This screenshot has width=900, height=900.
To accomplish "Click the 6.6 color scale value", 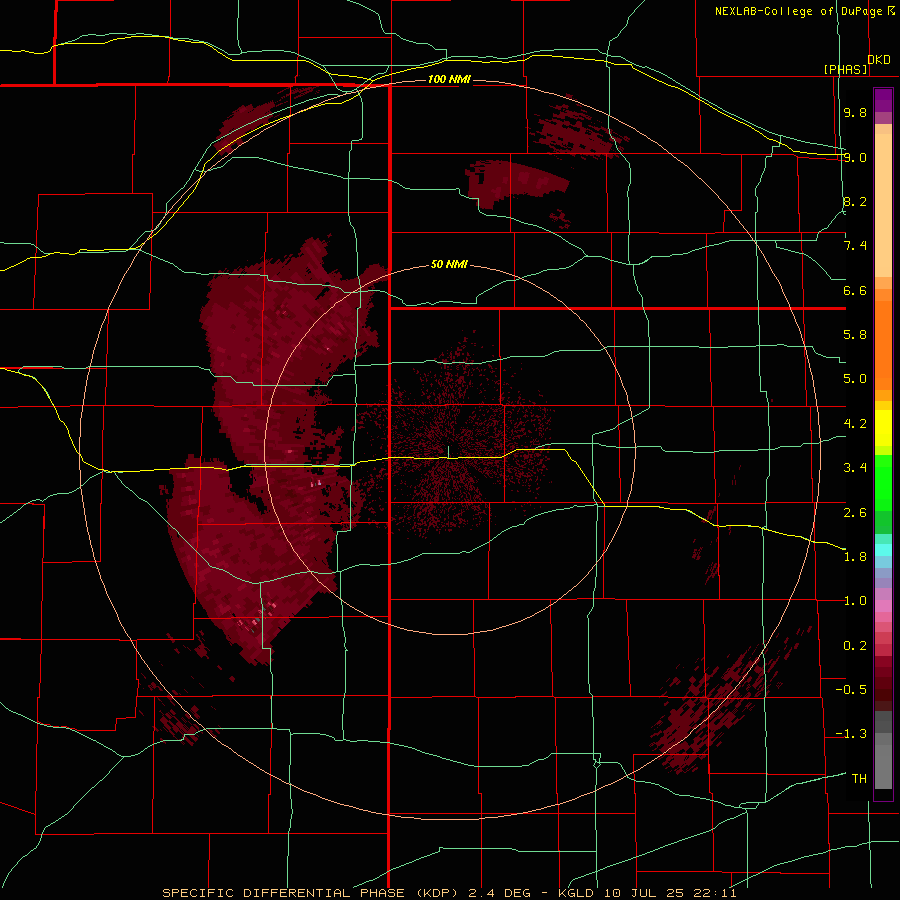I will (855, 290).
